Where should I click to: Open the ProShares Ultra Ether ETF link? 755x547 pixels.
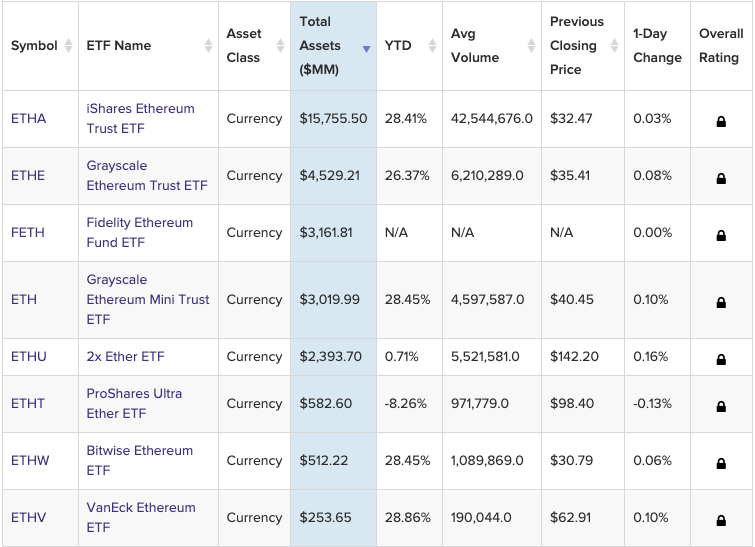134,403
